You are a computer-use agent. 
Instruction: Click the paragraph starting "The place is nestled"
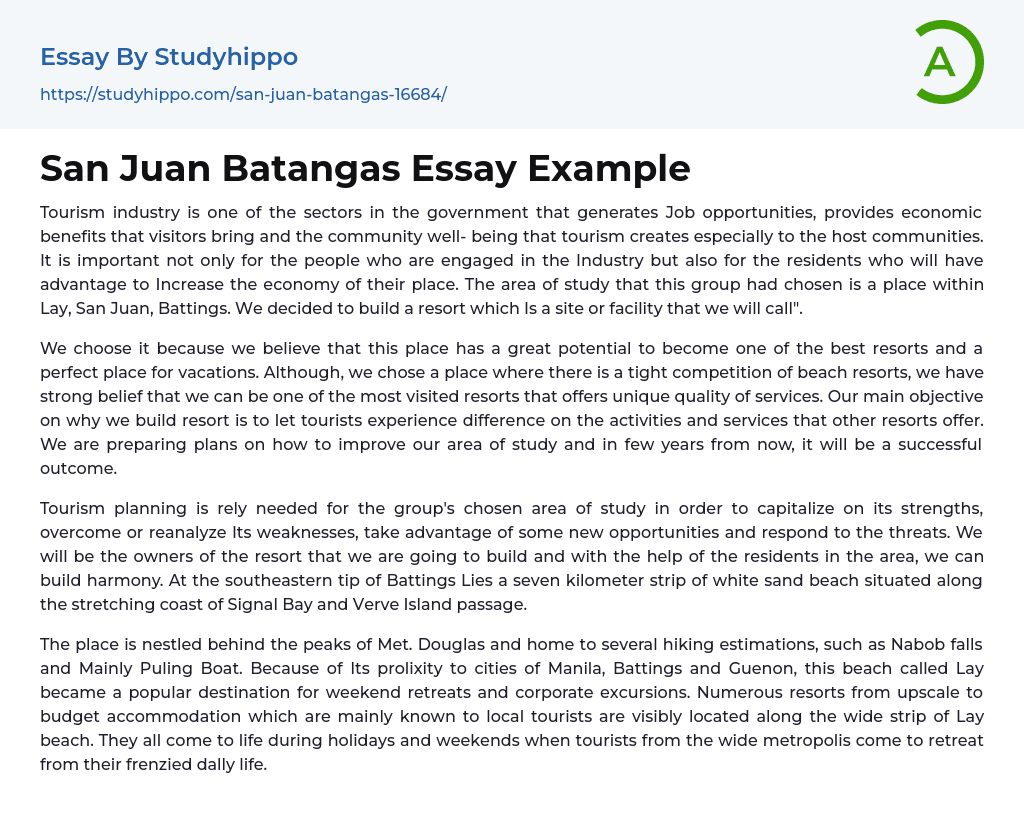pos(511,703)
